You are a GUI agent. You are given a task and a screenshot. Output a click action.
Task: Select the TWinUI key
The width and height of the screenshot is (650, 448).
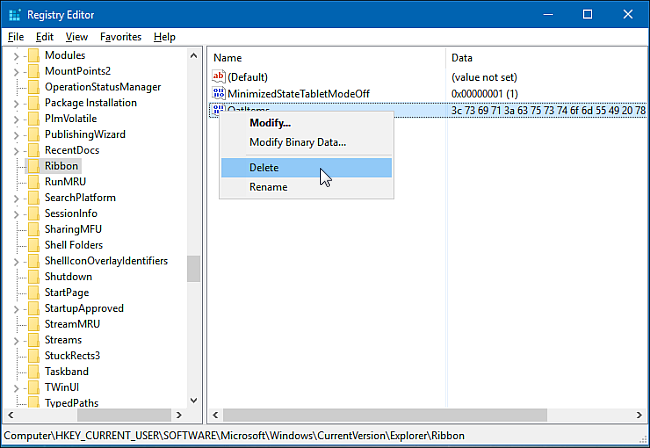62,387
